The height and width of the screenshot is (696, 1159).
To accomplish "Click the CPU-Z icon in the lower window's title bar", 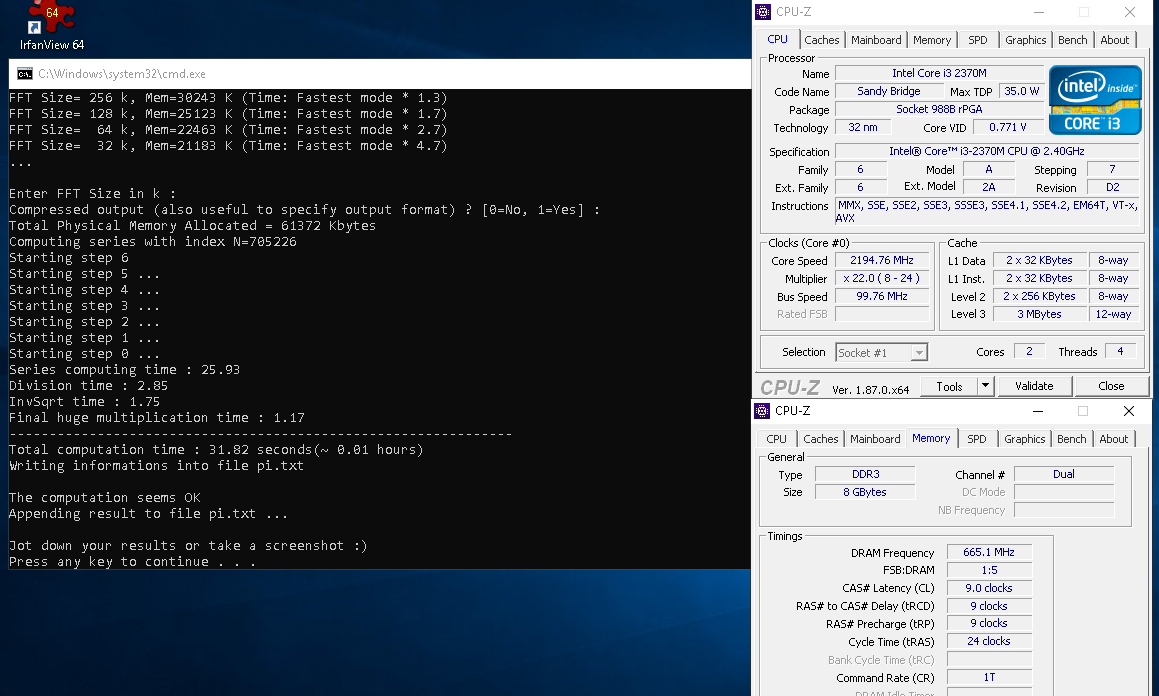I will pyautogui.click(x=762, y=411).
